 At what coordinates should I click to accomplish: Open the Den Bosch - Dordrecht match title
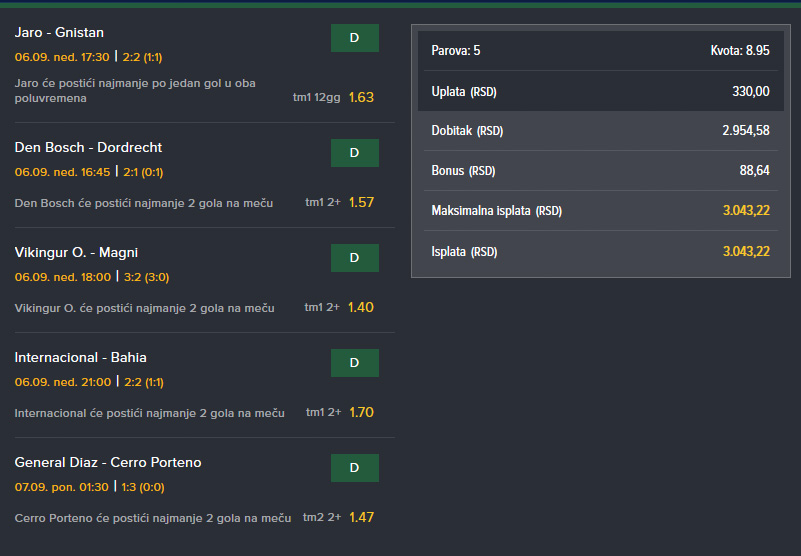(x=88, y=148)
